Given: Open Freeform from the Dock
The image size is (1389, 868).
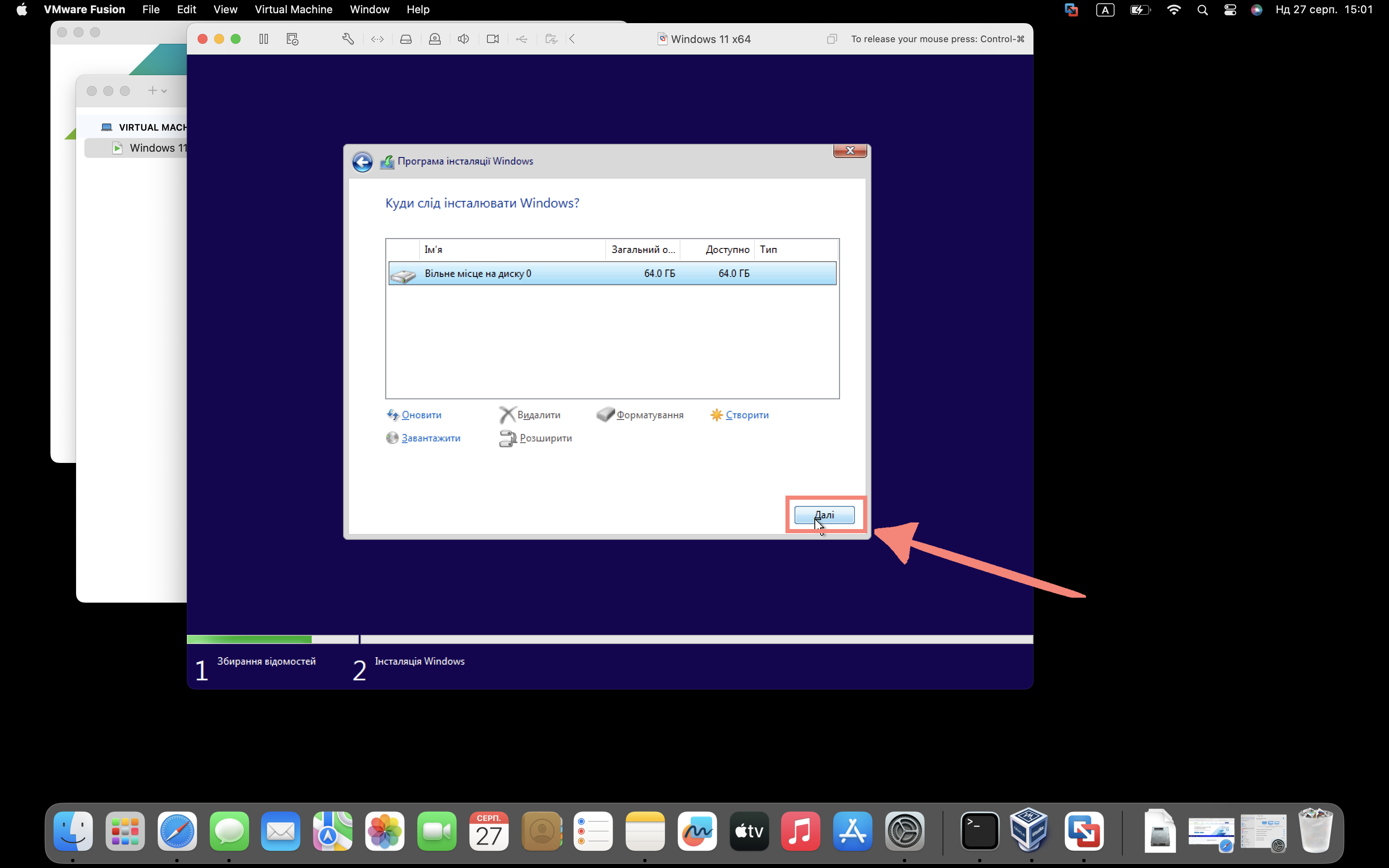Looking at the screenshot, I should pyautogui.click(x=697, y=831).
